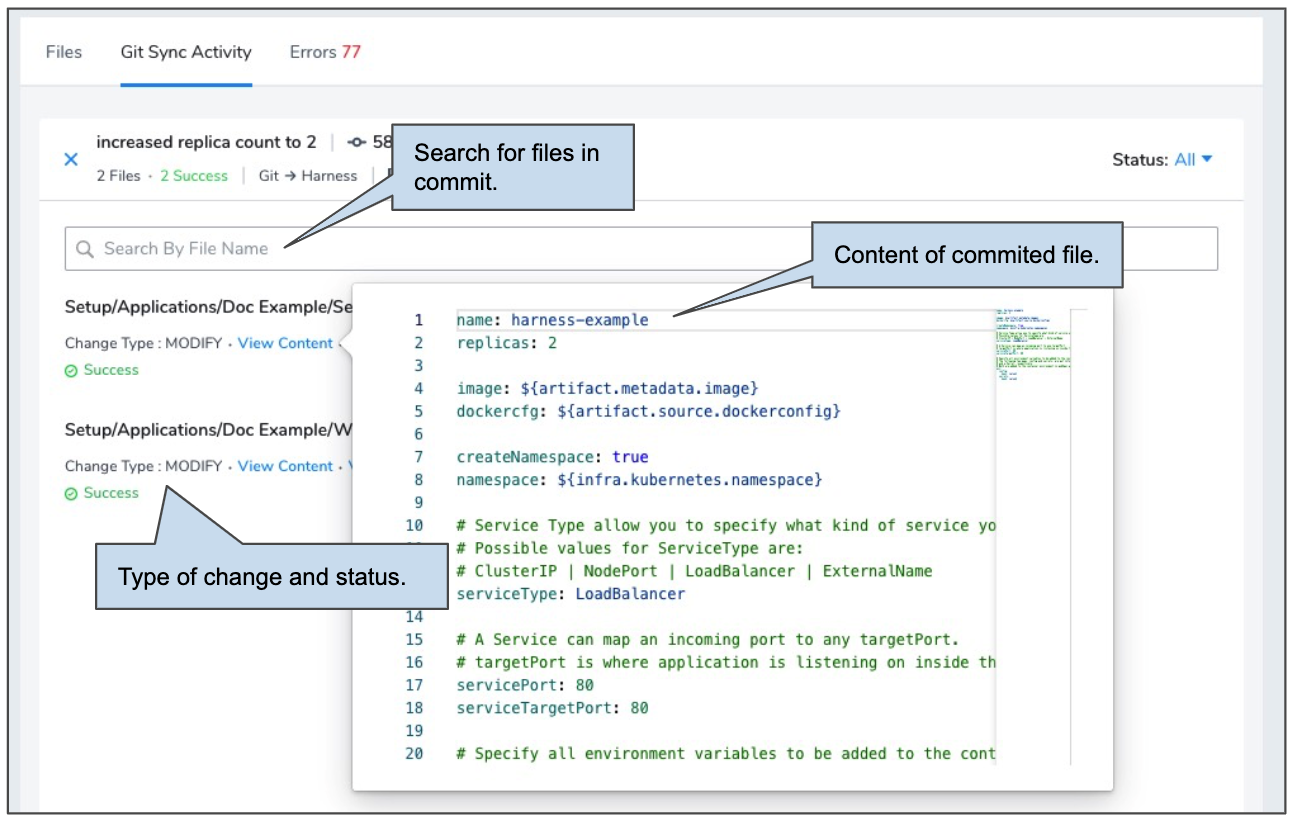Click the commit hash icon beside commit title
This screenshot has width=1297, height=823.
pos(357,142)
